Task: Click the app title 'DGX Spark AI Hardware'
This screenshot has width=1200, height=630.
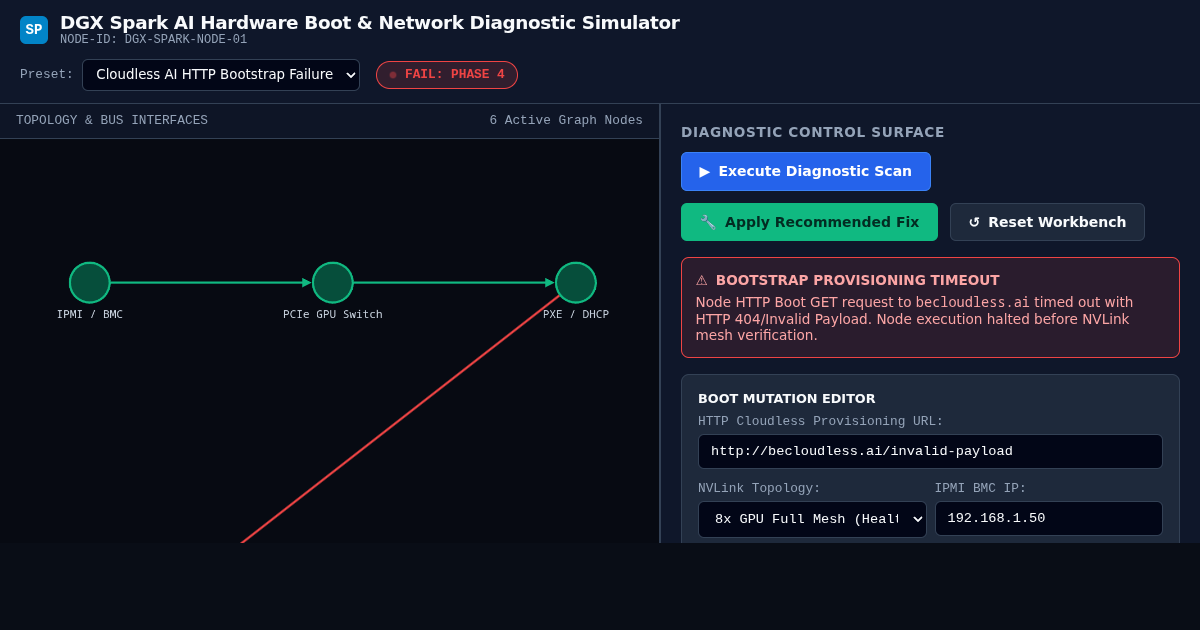Action: [370, 22]
